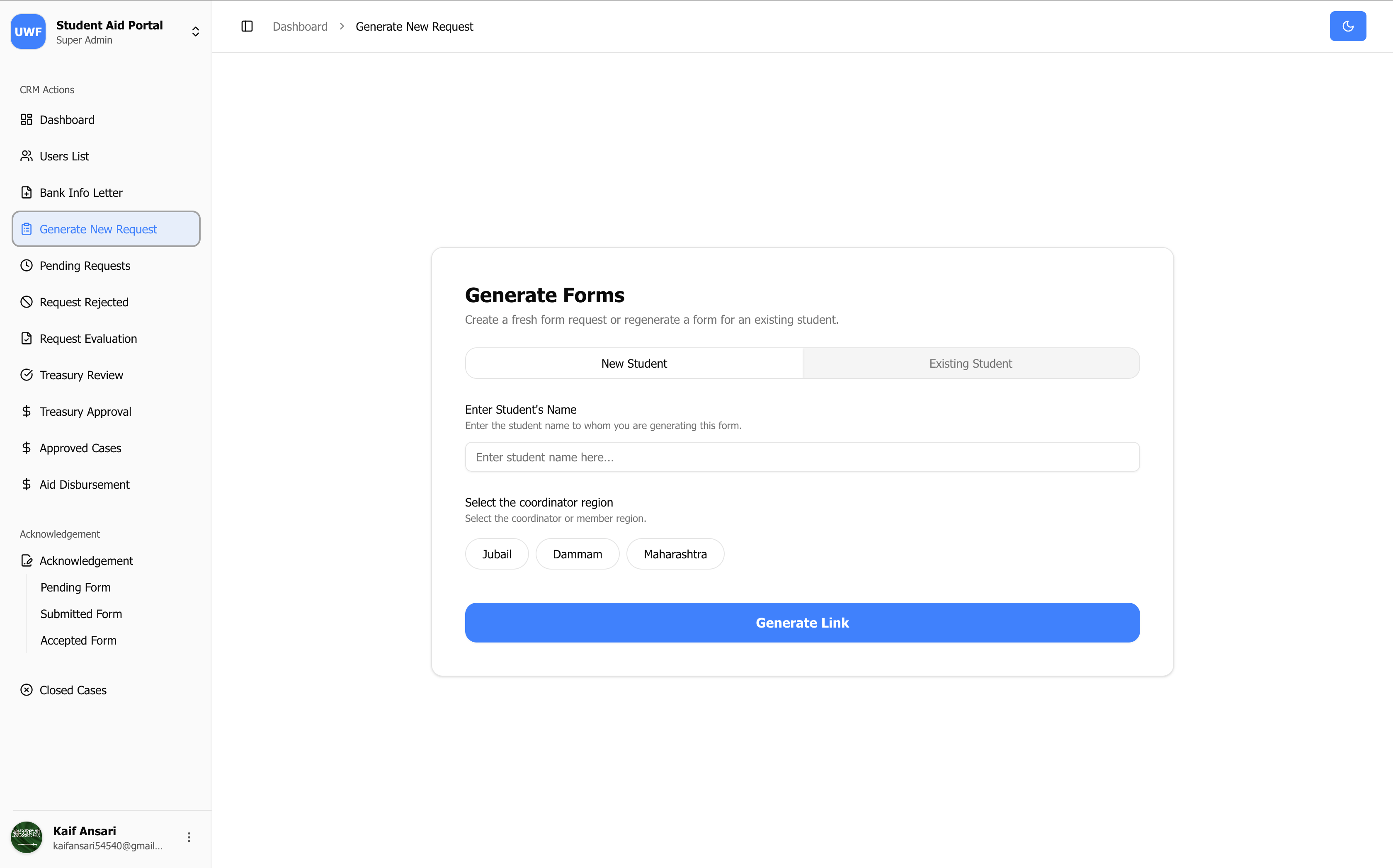The height and width of the screenshot is (868, 1393).
Task: Open Pending Requests clock icon
Action: click(27, 265)
